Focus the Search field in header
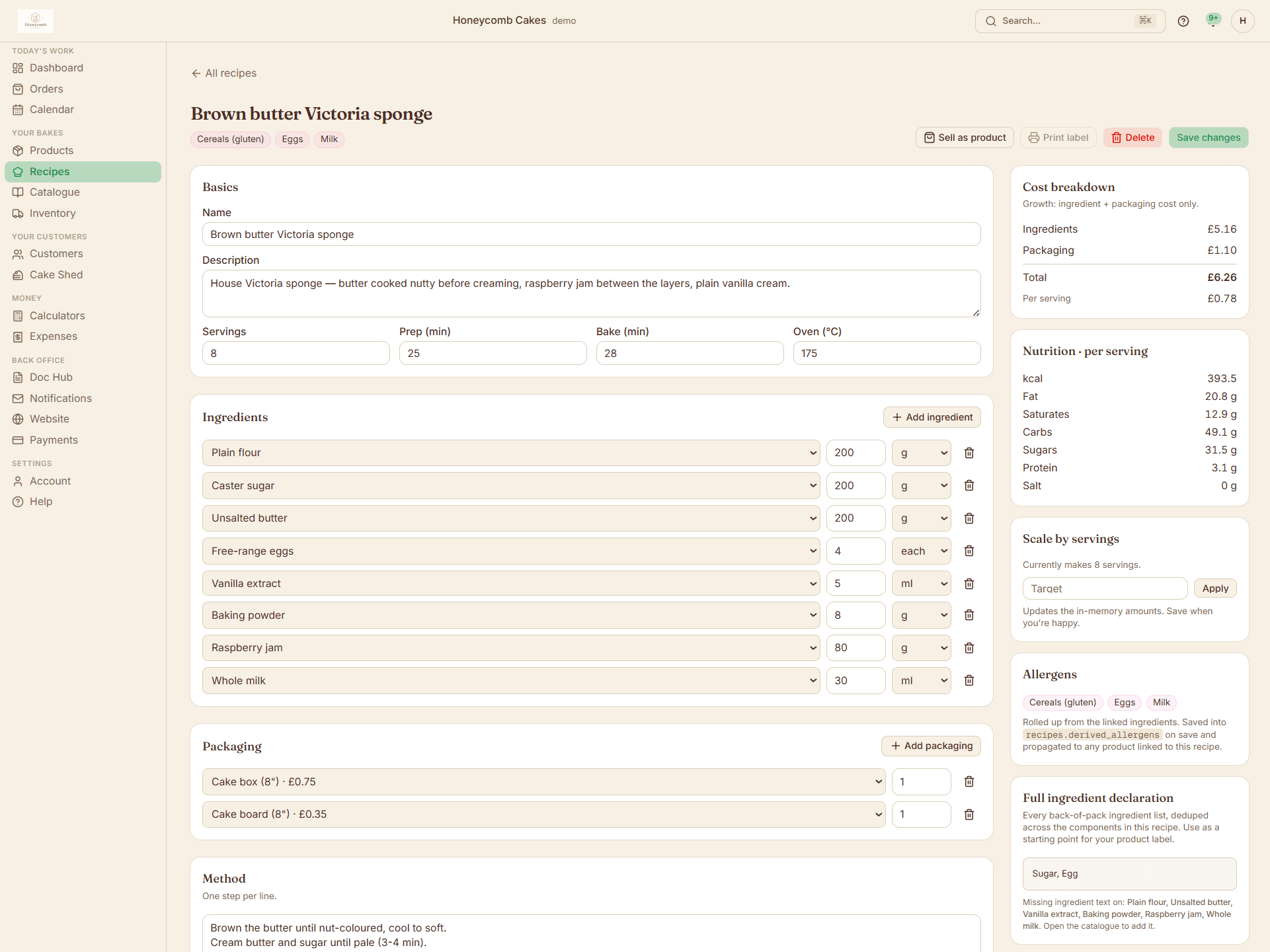Screen dimensions: 1270x952 (x=1070, y=21)
